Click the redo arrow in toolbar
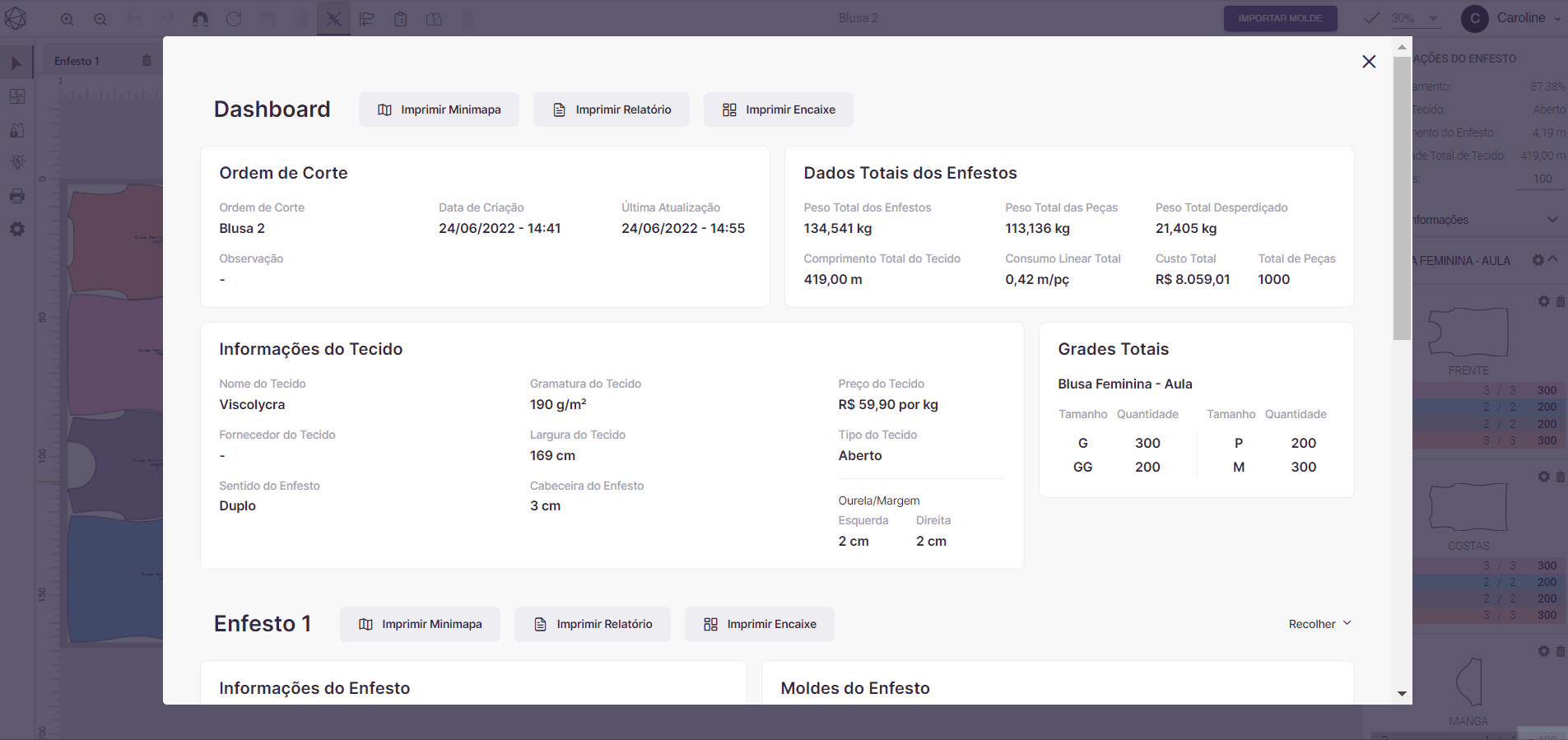Viewport: 1568px width, 740px height. pyautogui.click(x=167, y=19)
